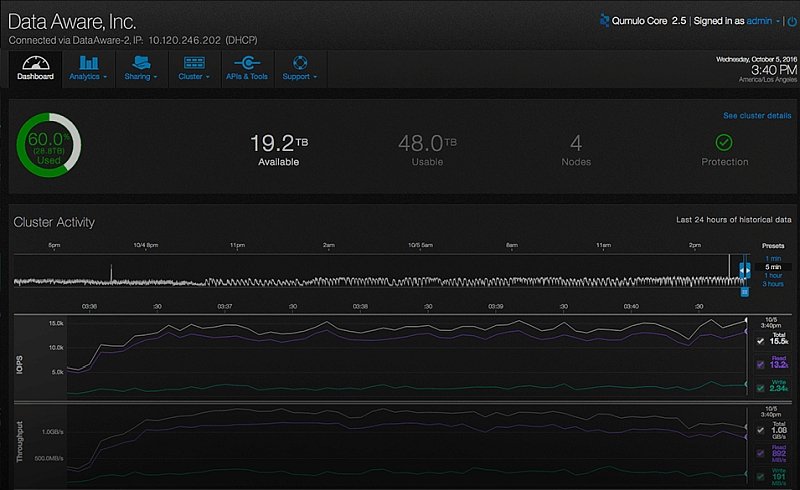
Task: Click the Analytics bar chart icon
Action: (x=89, y=63)
